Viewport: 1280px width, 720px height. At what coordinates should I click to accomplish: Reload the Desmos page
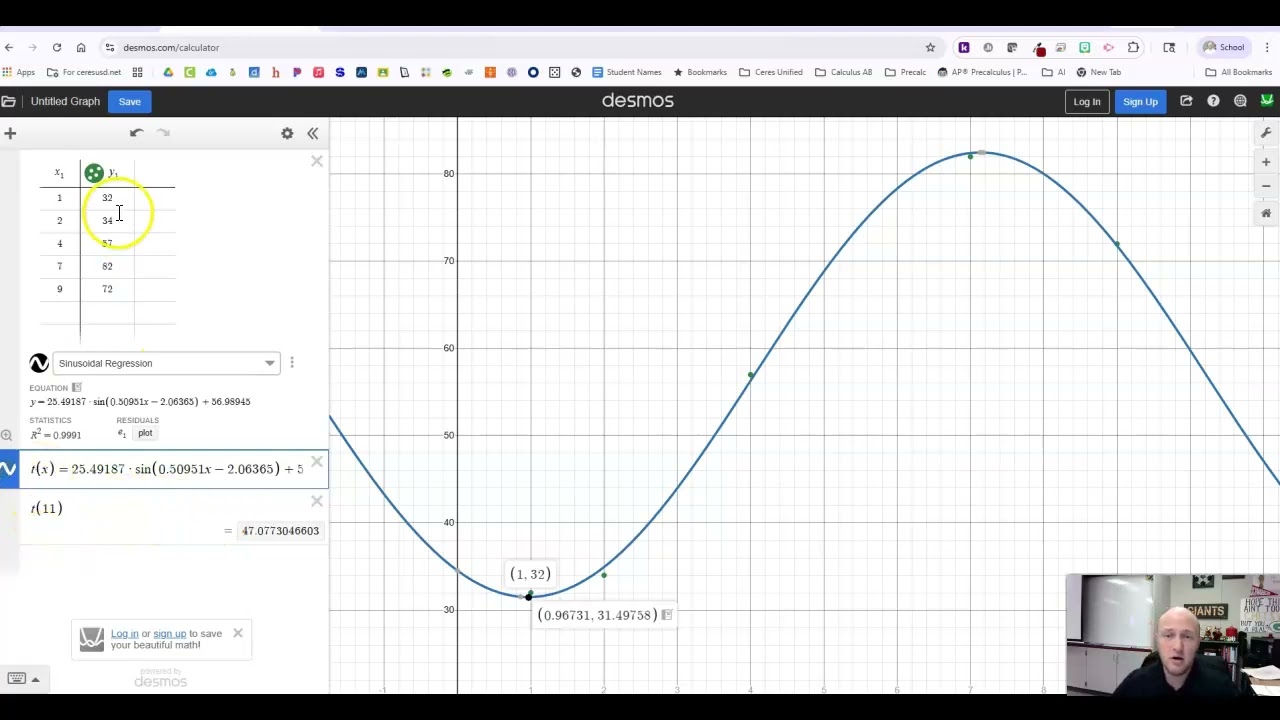pyautogui.click(x=57, y=48)
